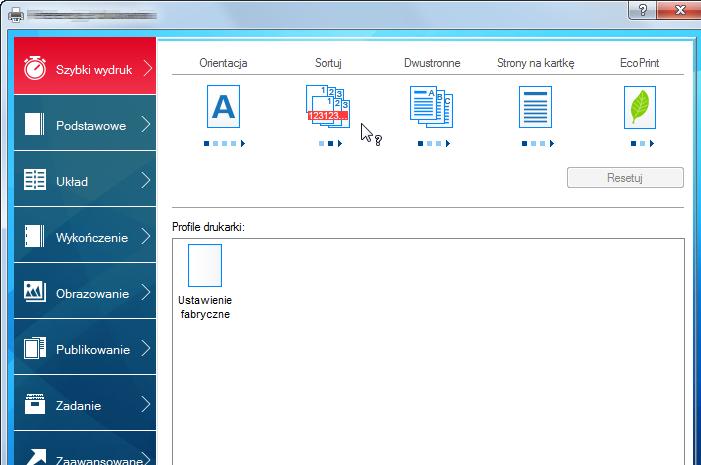Click the stopwatch icon of Szybki wydruk
This screenshot has width=701, height=465.
[x=35, y=68]
